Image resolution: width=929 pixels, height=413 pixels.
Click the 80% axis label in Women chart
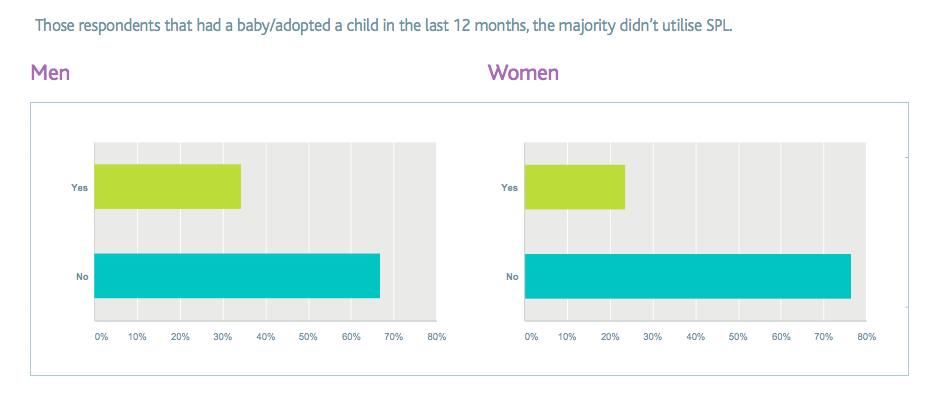[x=866, y=337]
